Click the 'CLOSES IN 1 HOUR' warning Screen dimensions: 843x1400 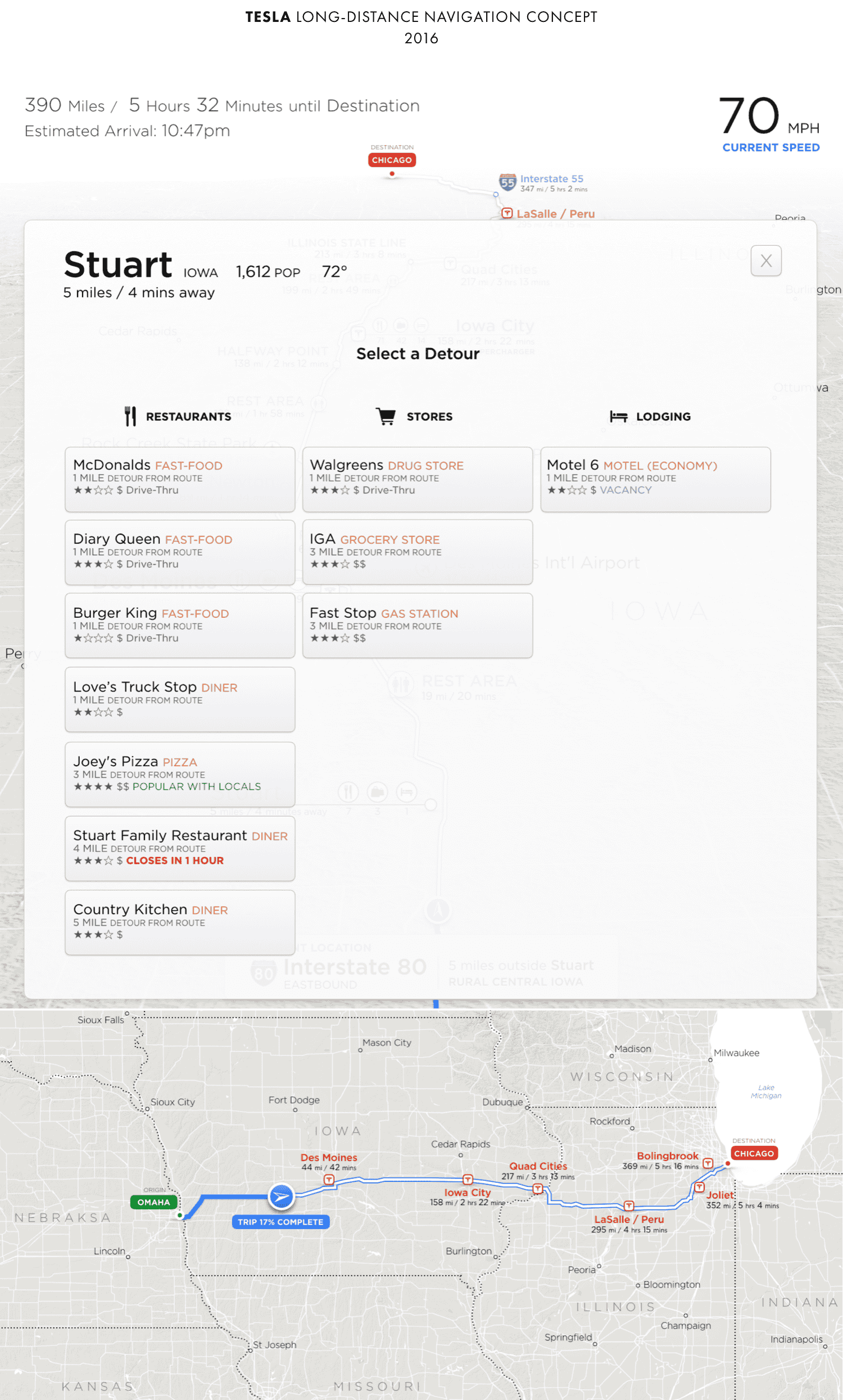175,860
